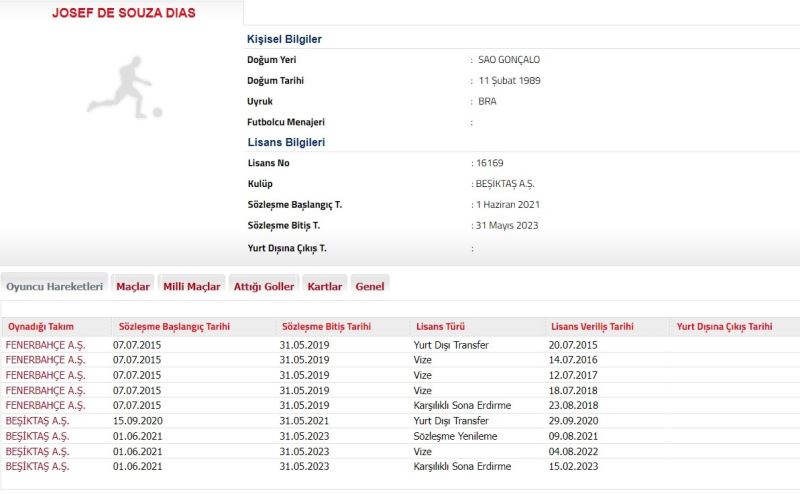This screenshot has height=494, width=800.
Task: Click the Sözleşme Bitiş Tarihi column header
Action: point(327,327)
